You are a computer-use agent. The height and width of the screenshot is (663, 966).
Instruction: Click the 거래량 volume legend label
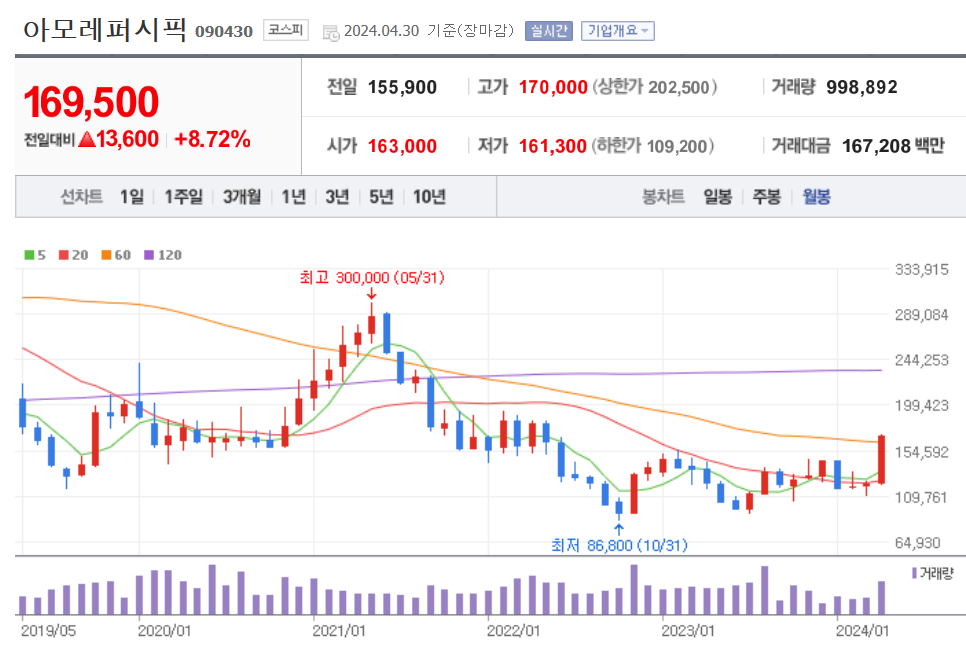(933, 574)
